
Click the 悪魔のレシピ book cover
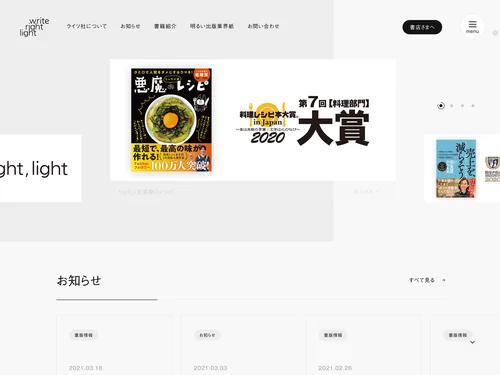point(171,120)
